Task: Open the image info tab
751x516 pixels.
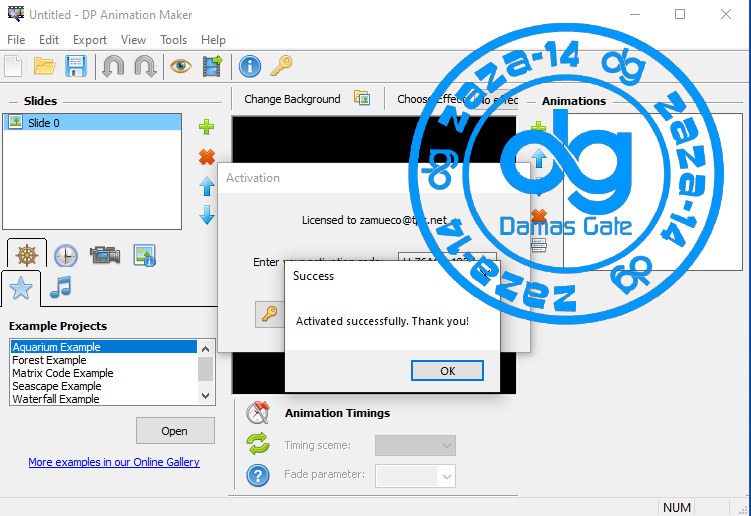Action: (x=144, y=255)
